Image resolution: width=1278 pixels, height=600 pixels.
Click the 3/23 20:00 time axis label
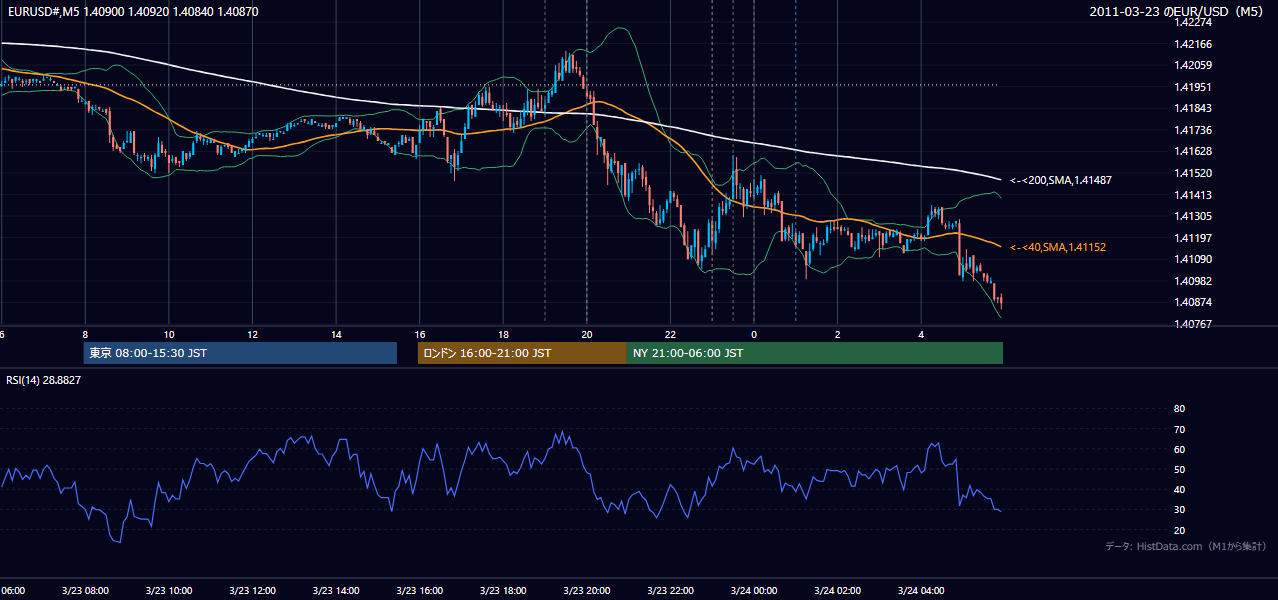tap(587, 591)
